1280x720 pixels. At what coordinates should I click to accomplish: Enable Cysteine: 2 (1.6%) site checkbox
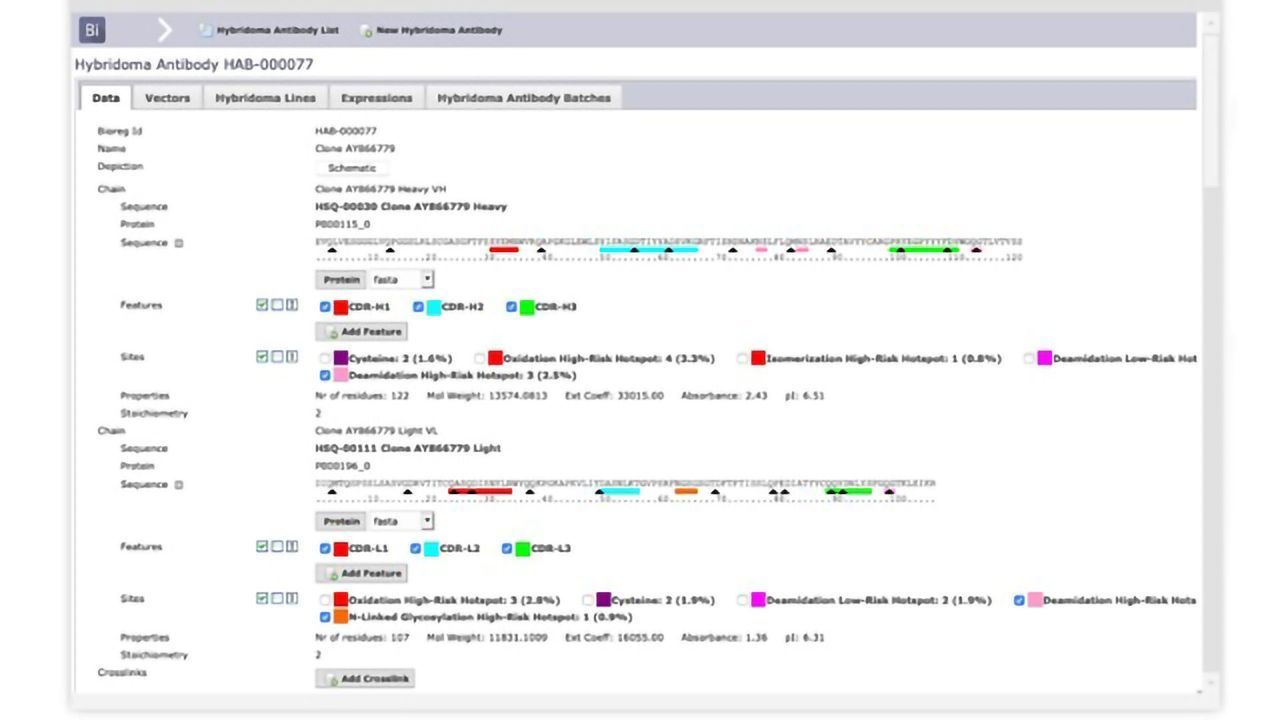click(x=325, y=358)
